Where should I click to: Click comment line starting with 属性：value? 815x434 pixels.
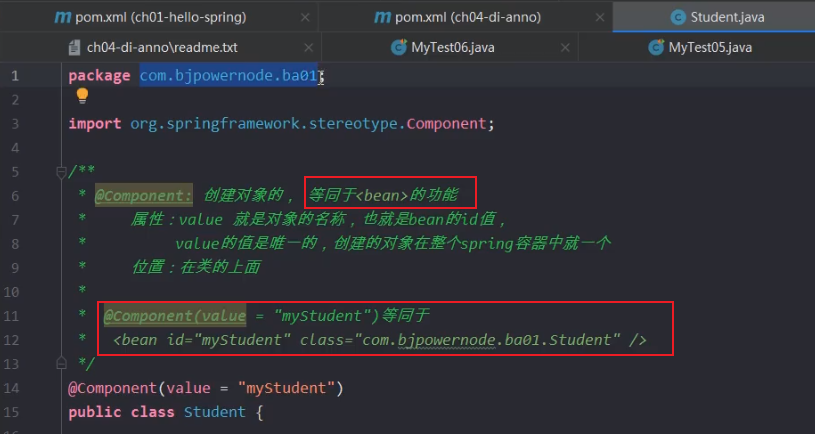(x=318, y=220)
